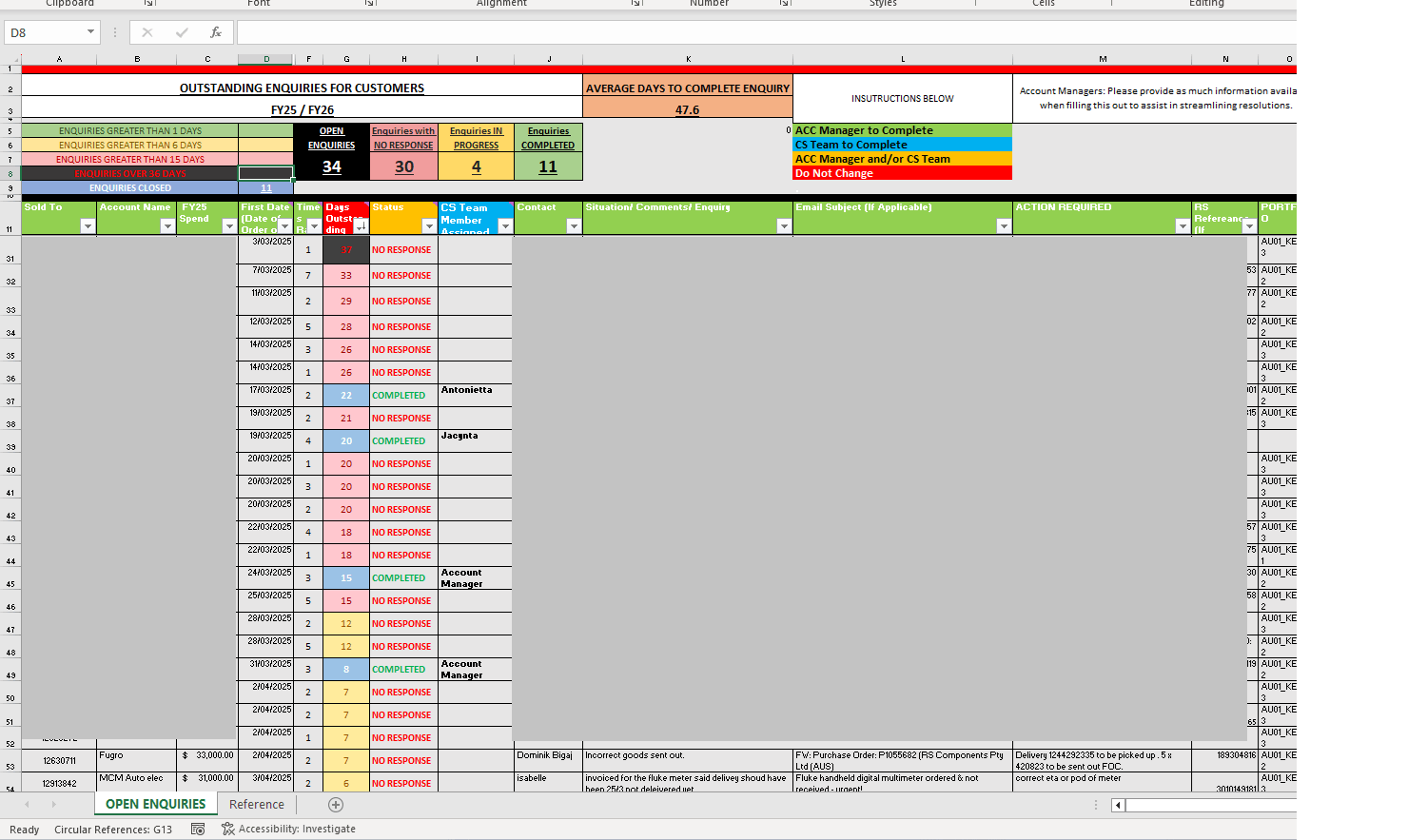Click Circular References: G13 in status bar
This screenshot has width=1427, height=840.
(113, 830)
